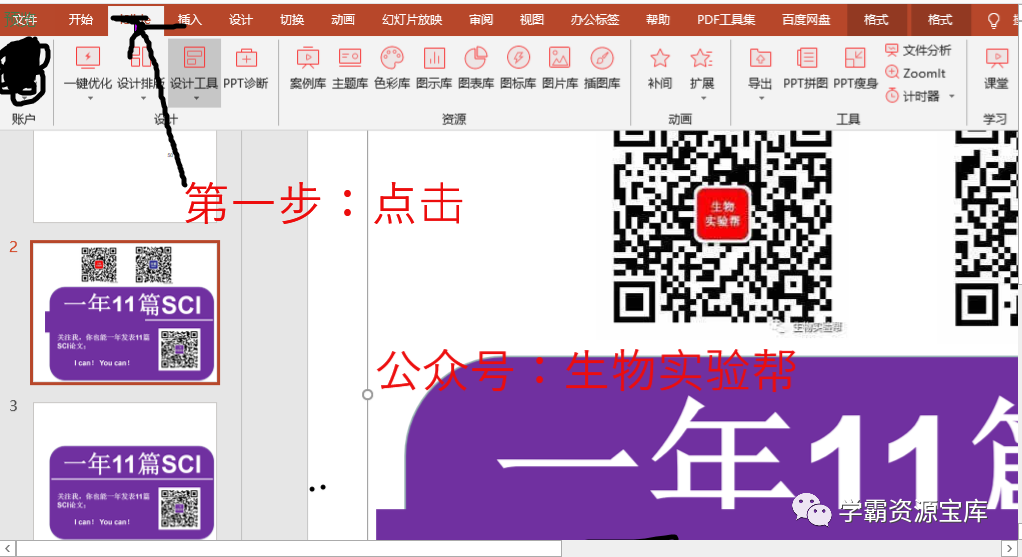Start the 计时器 timer
Image resolution: width=1022 pixels, height=557 pixels.
tap(912, 96)
